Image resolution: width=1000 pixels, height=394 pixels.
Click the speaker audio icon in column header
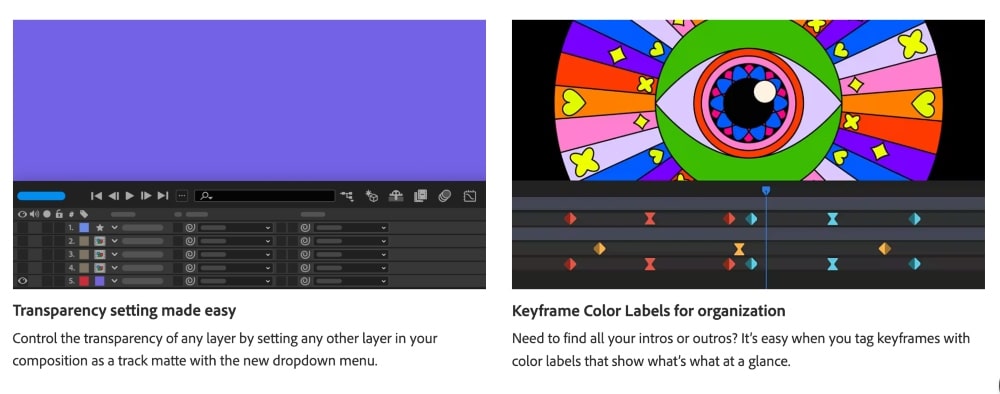[34, 214]
